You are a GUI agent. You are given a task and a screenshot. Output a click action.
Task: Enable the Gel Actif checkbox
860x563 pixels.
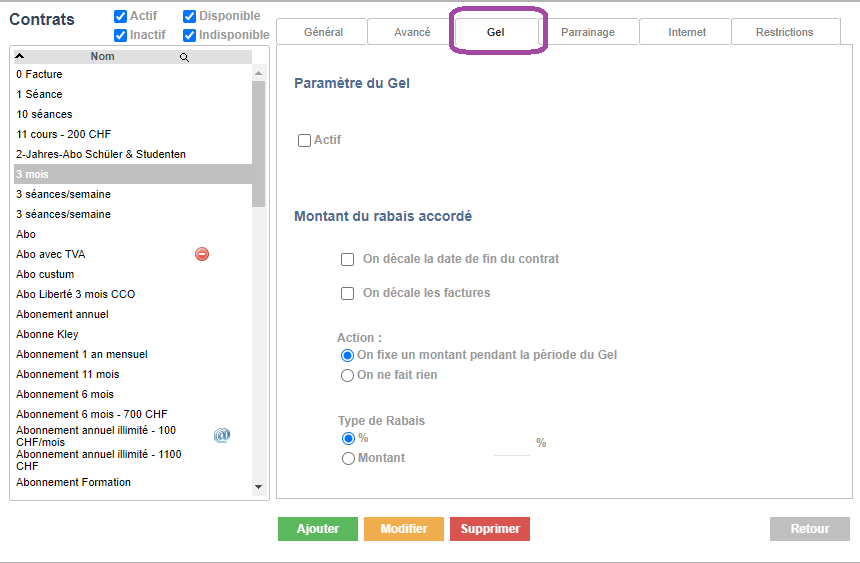304,141
